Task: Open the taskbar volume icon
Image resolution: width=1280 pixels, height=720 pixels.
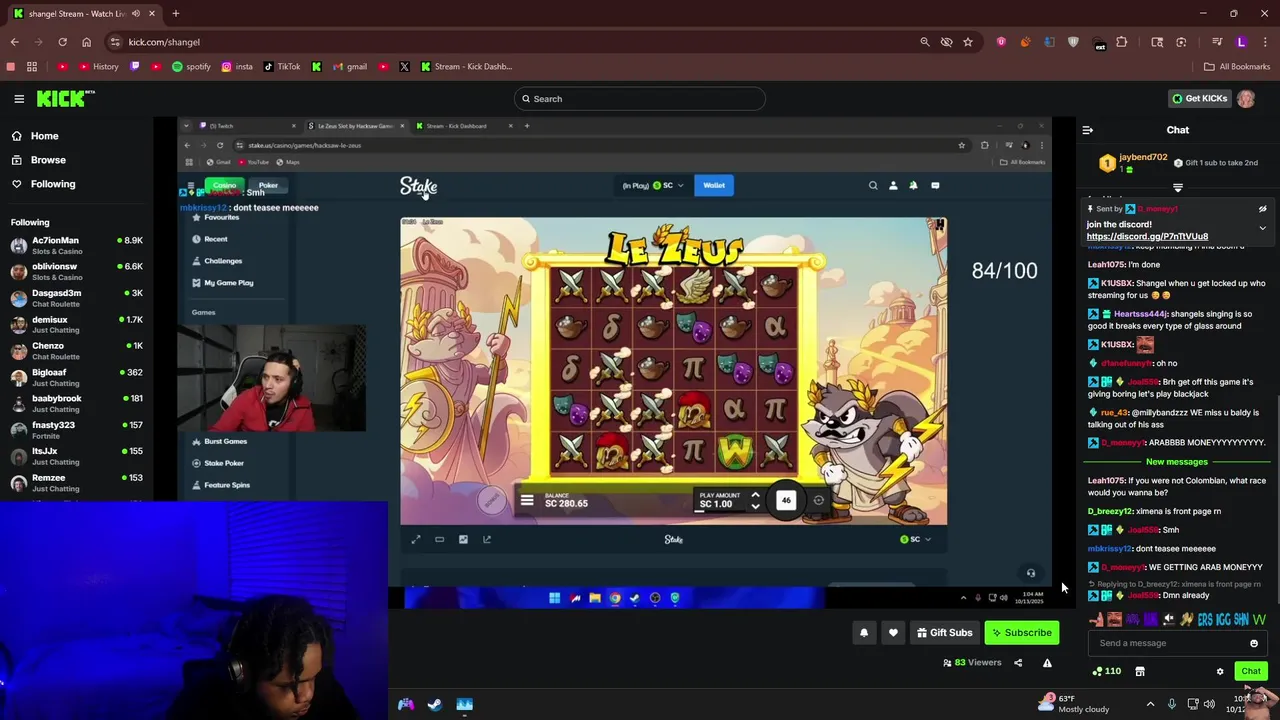Action: (1209, 705)
